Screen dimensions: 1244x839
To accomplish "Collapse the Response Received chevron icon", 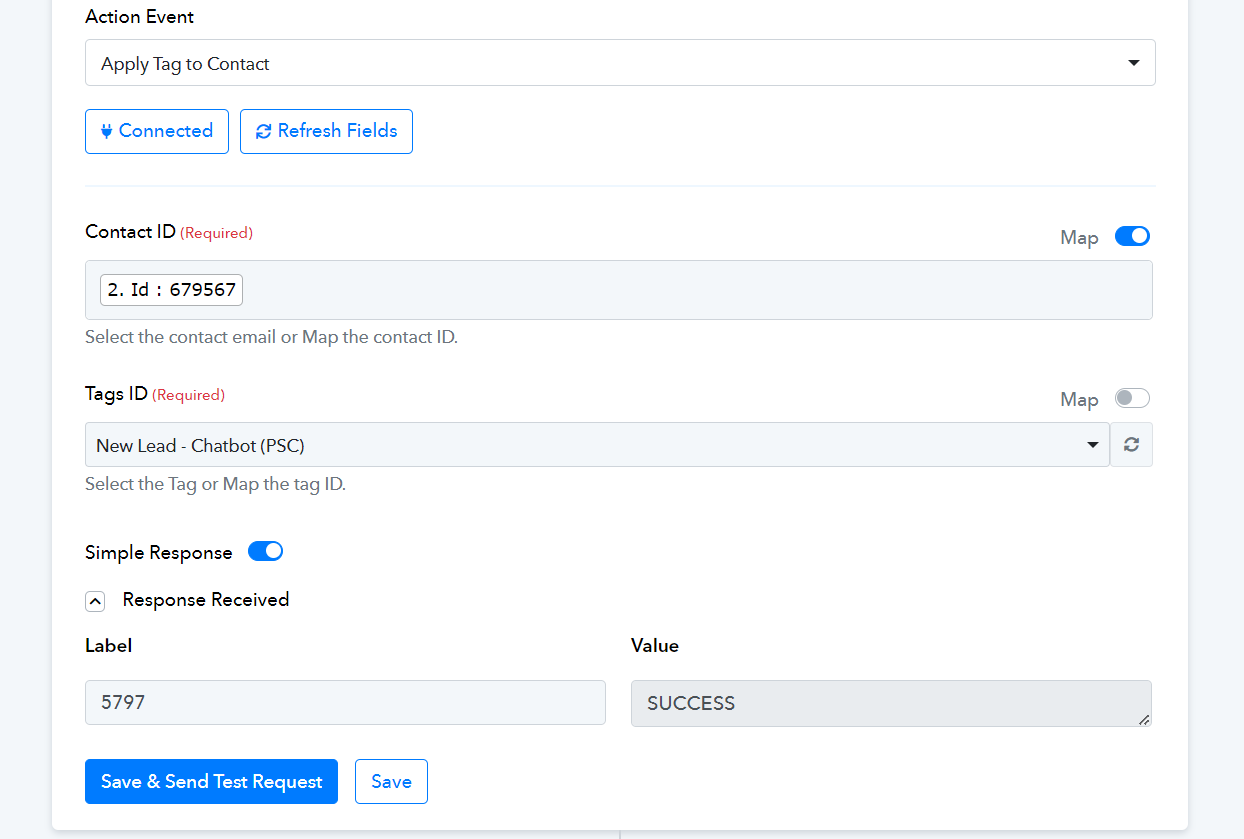I will [95, 601].
